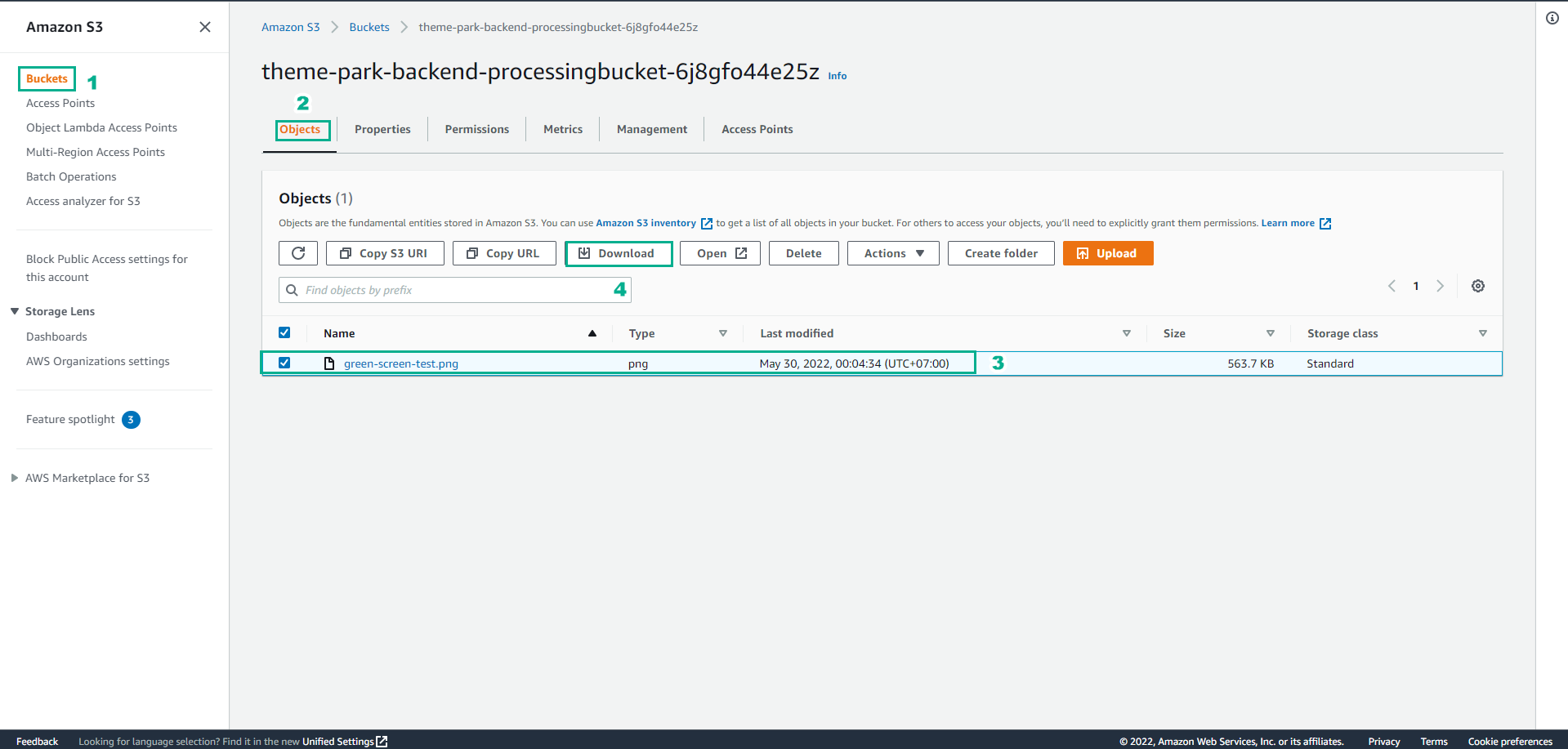Click the Find objects by prefix field
The width and height of the screenshot is (1568, 749).
(455, 290)
